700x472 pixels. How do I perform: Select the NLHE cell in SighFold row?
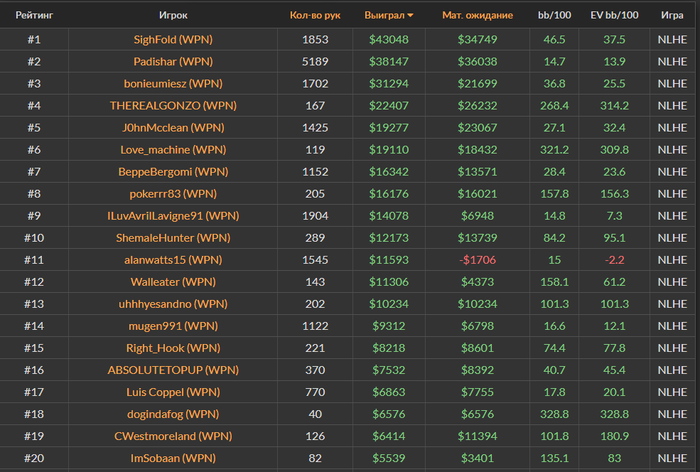pos(672,39)
